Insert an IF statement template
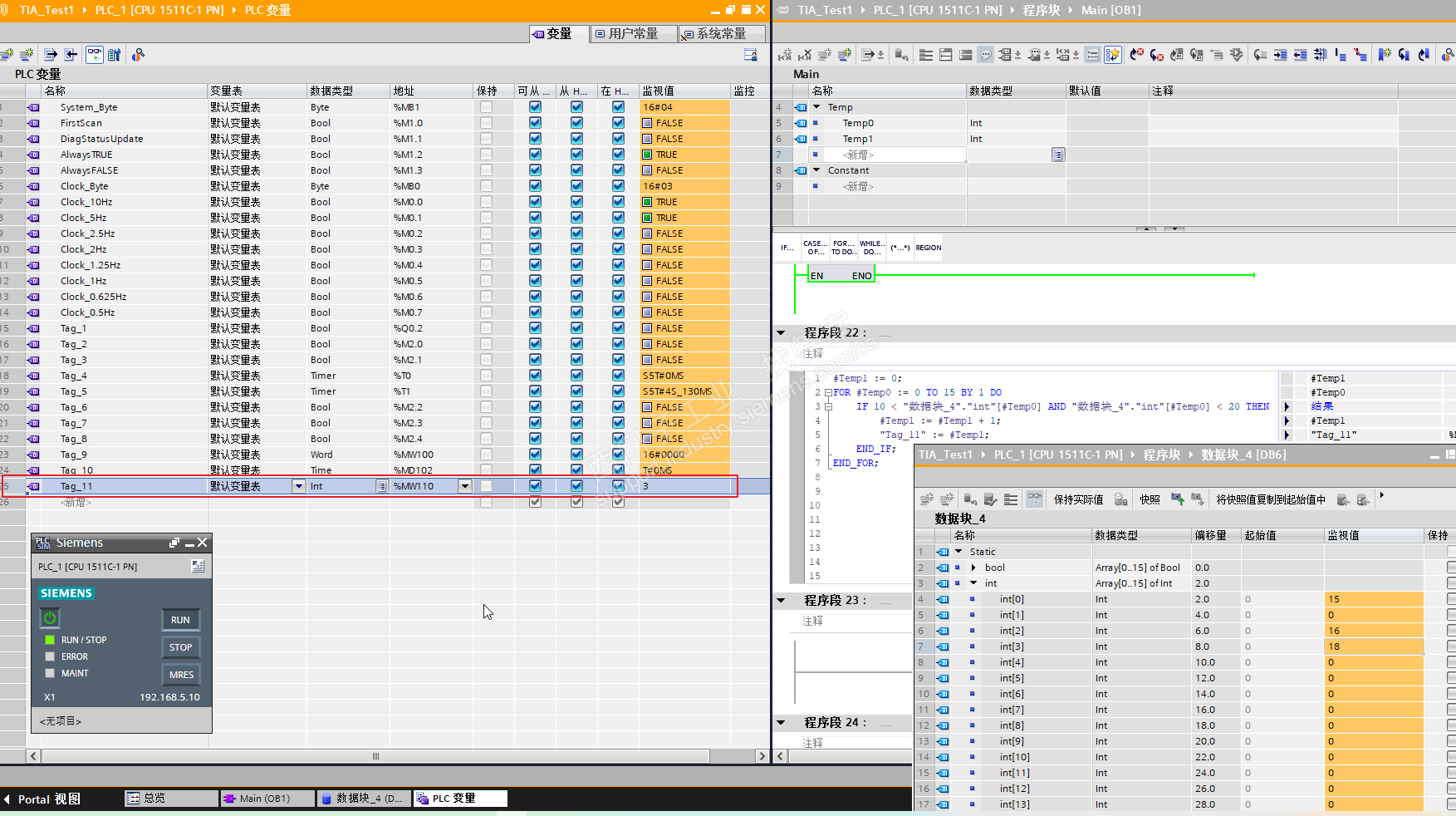The width and height of the screenshot is (1456, 816). (x=787, y=248)
